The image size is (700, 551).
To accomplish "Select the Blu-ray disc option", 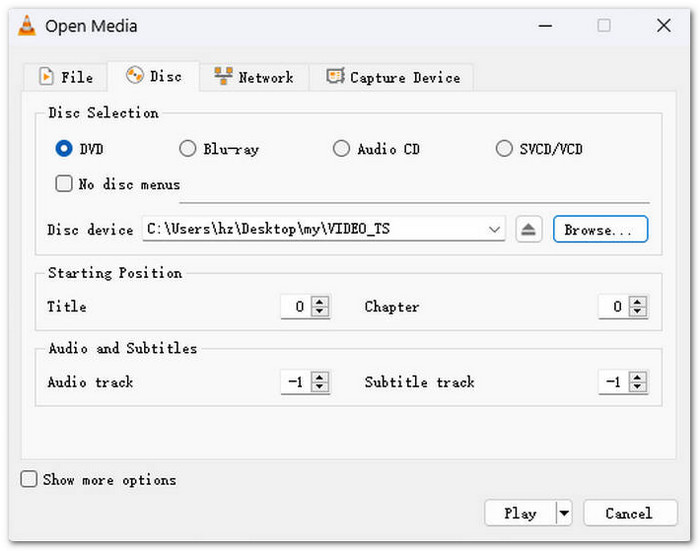I will tap(187, 149).
